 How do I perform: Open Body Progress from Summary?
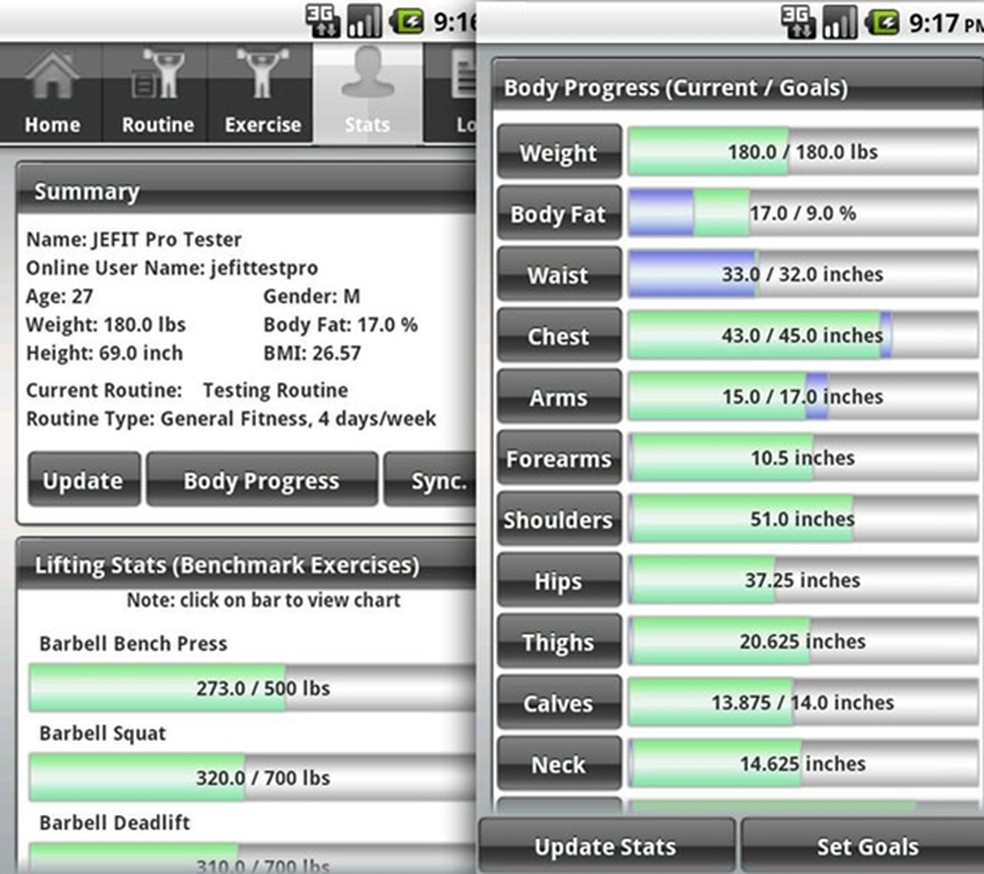pyautogui.click(x=262, y=479)
